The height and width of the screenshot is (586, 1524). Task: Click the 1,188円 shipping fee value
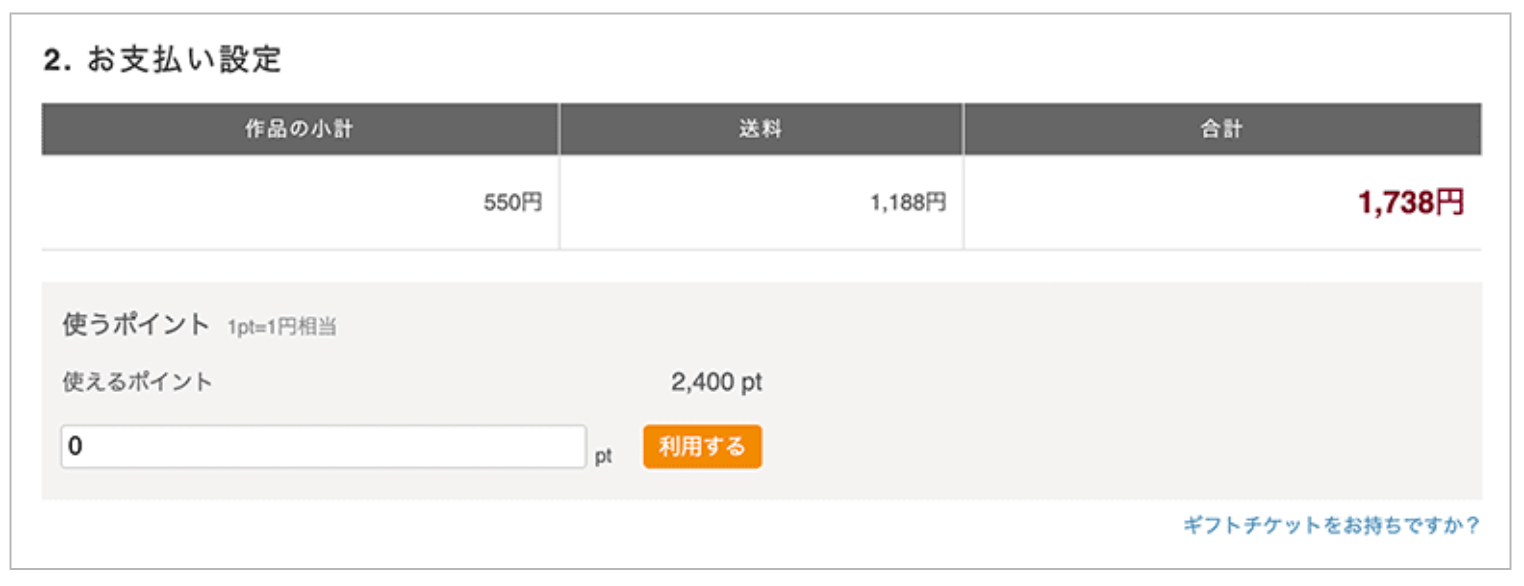tap(907, 203)
